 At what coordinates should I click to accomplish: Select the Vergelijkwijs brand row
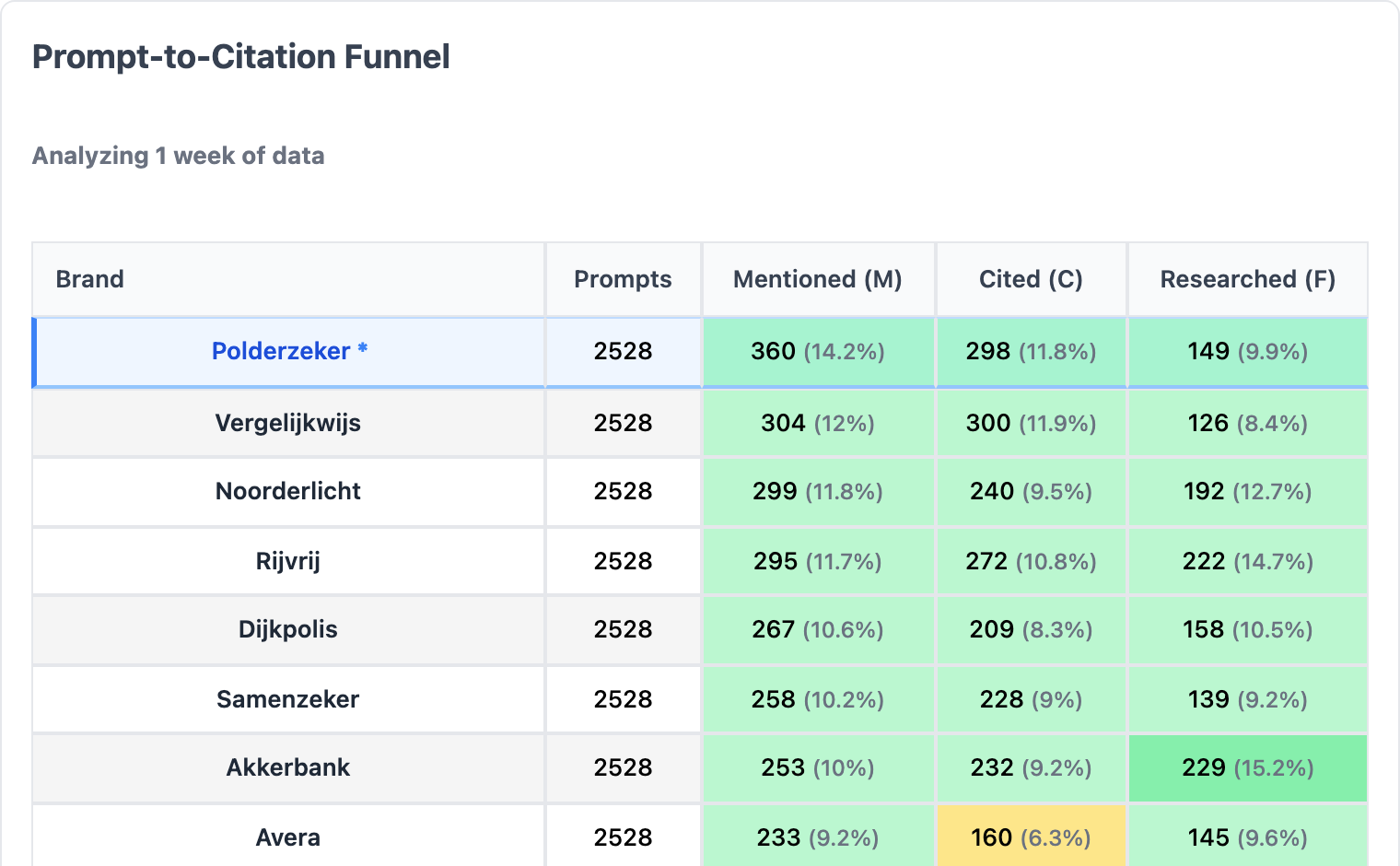[700, 423]
